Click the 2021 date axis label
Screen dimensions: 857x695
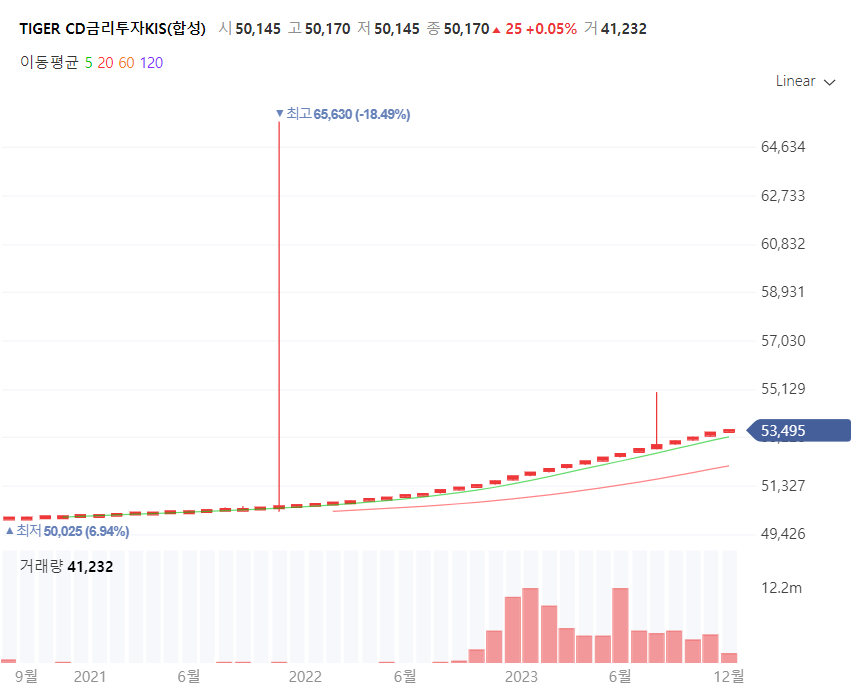pos(90,677)
